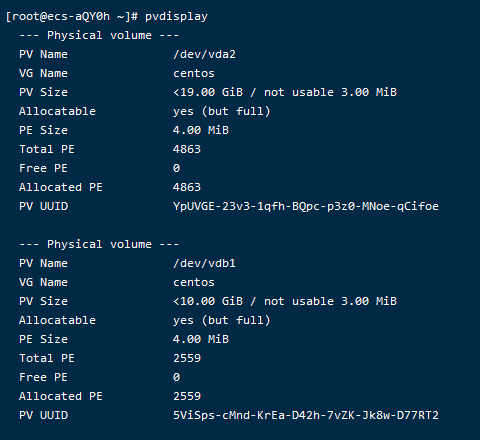480x440 pixels.
Task: Click the first 'Allocatable' label
Action: point(57,111)
